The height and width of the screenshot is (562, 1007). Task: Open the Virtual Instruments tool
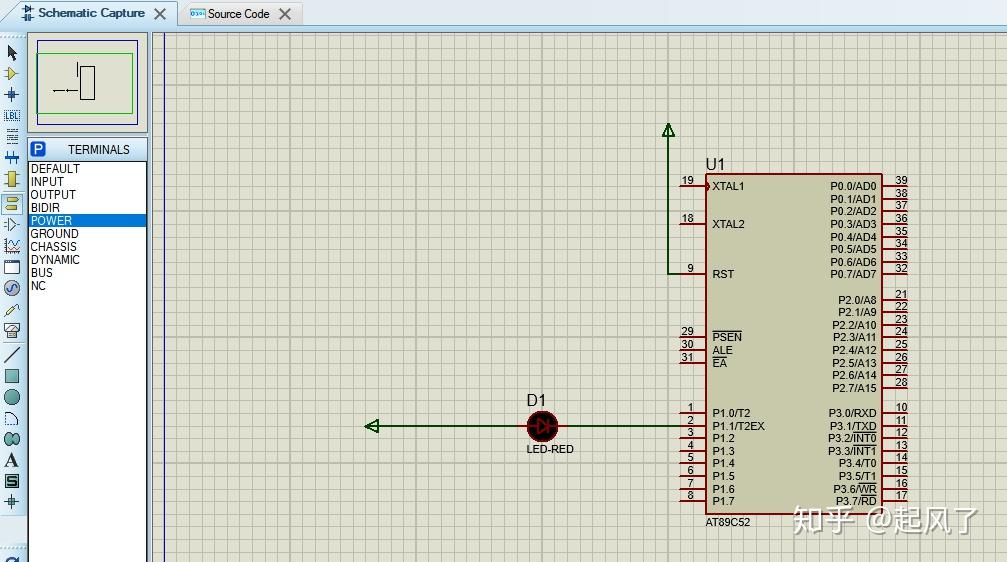[12, 330]
